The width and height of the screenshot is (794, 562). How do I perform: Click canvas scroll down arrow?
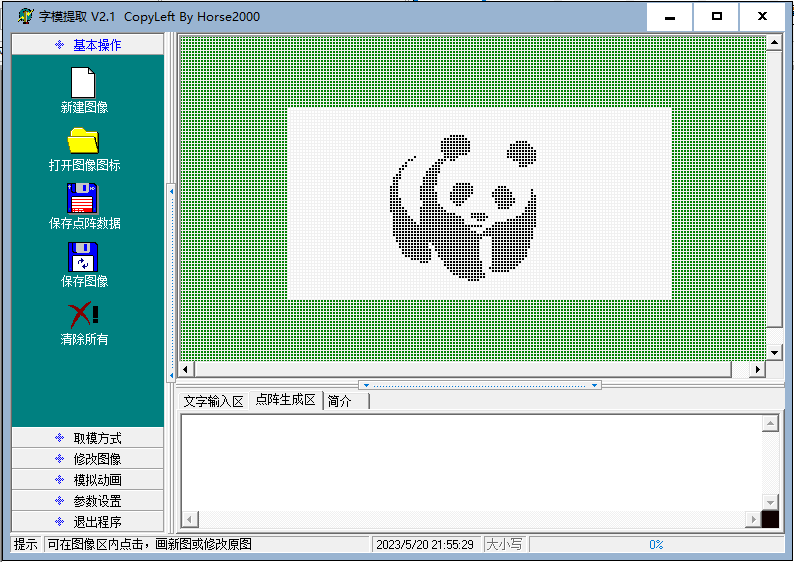[774, 352]
